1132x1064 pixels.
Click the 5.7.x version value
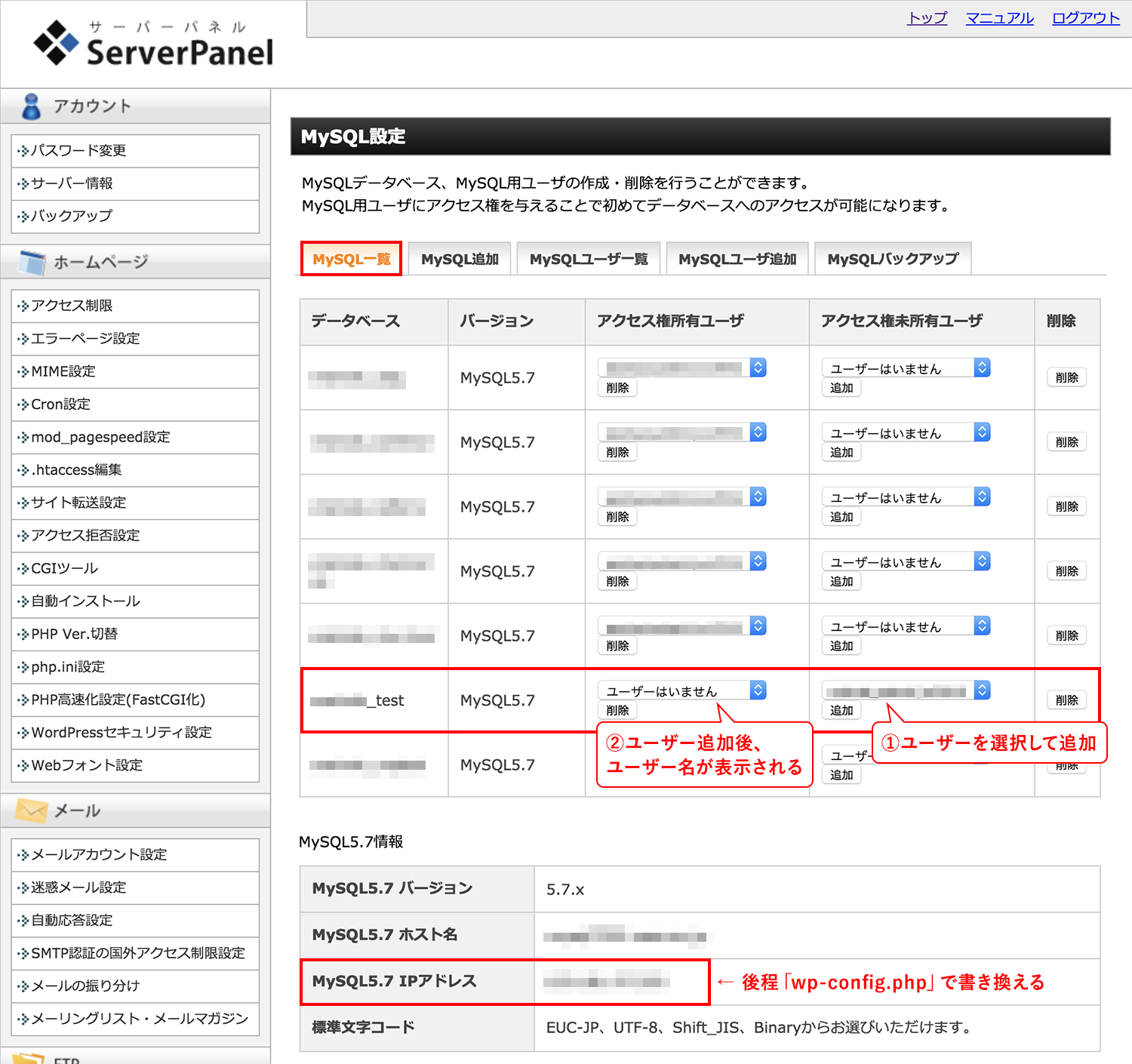click(x=565, y=890)
